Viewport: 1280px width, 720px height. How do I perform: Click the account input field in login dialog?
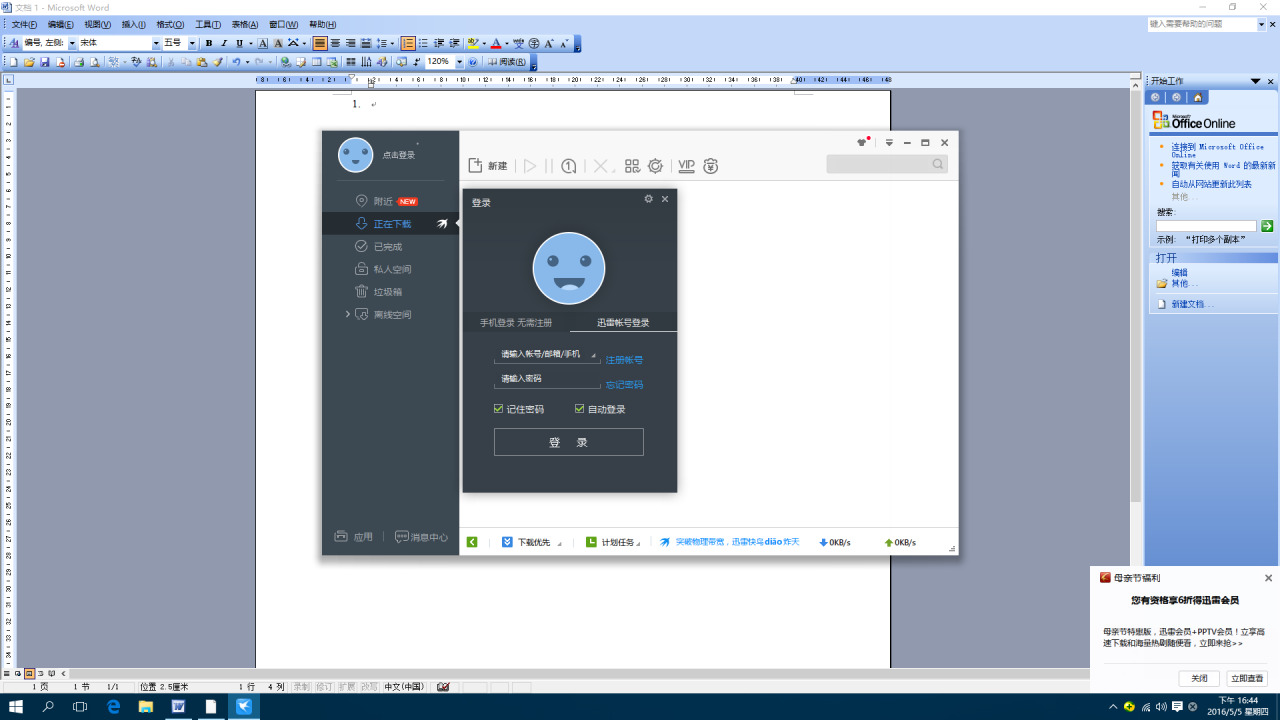tap(545, 354)
